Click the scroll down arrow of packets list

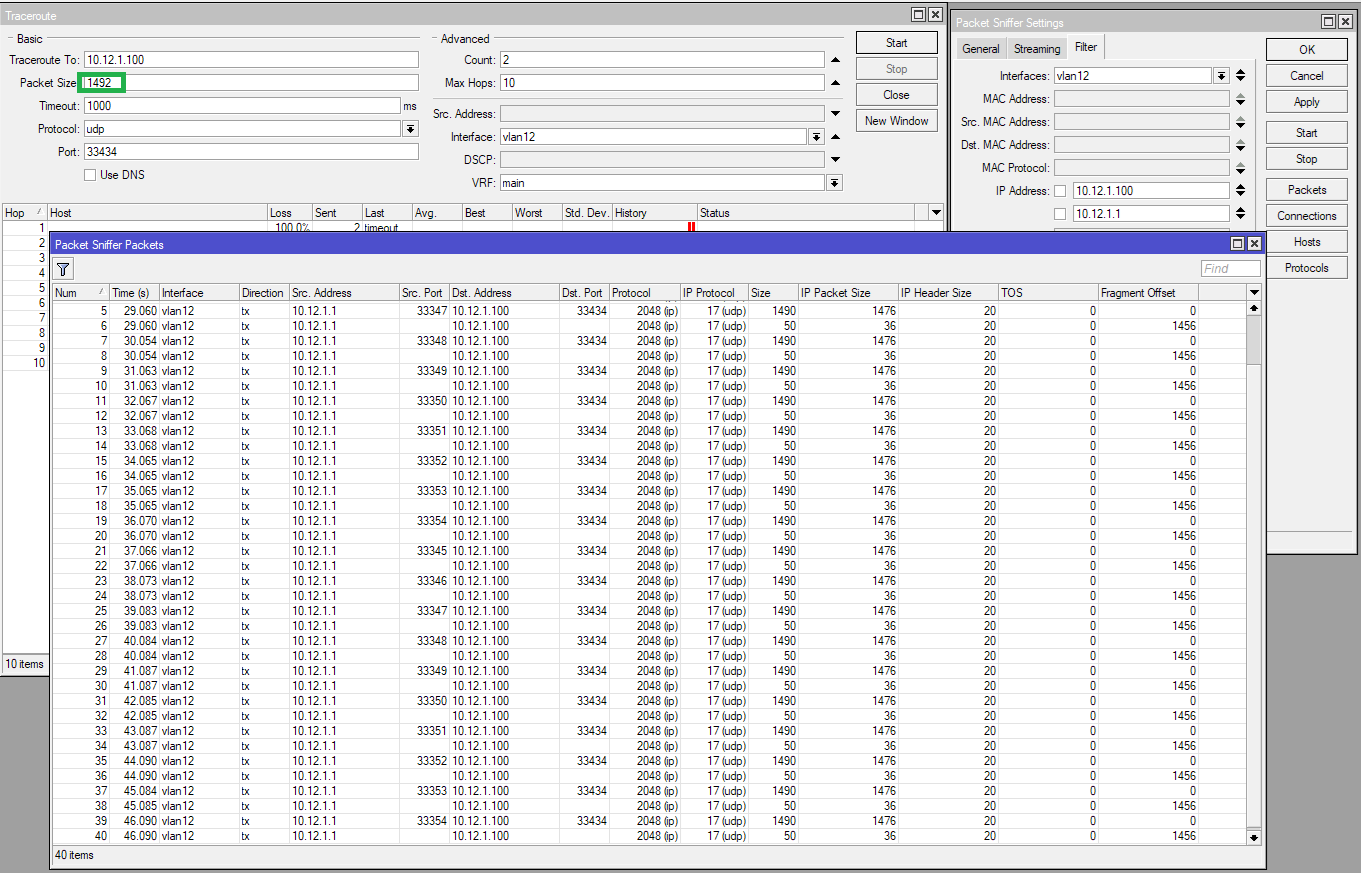coord(1254,837)
